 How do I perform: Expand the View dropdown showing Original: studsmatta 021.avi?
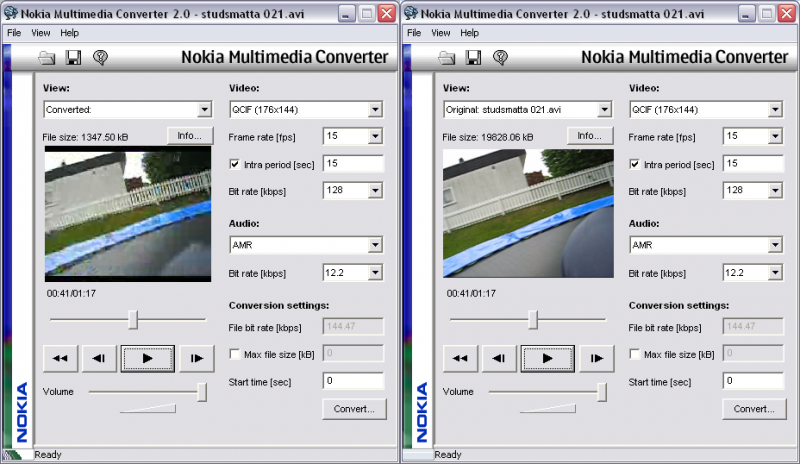[x=527, y=109]
